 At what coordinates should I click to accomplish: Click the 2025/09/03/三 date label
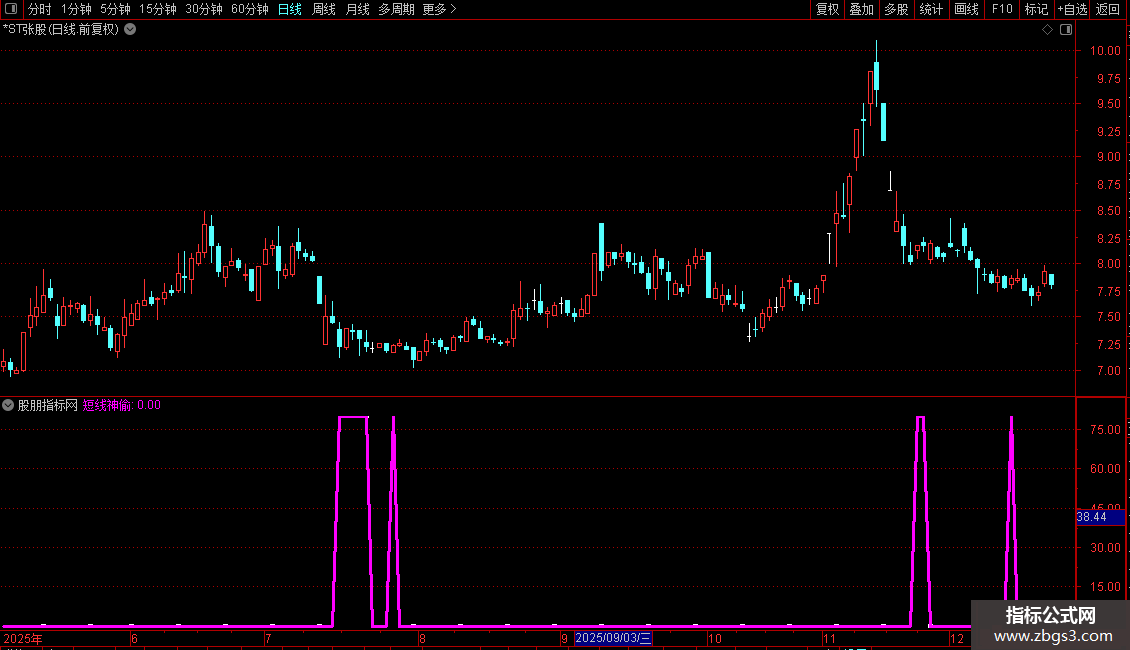(x=613, y=638)
